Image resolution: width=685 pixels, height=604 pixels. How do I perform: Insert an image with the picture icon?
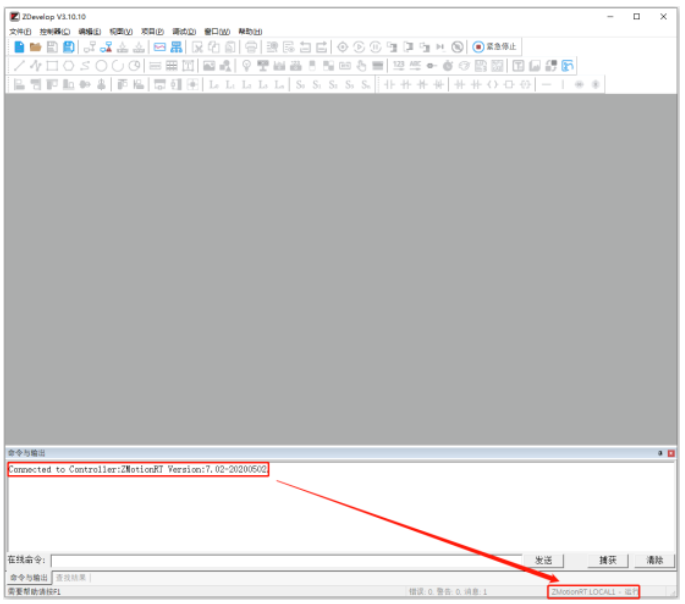(x=209, y=66)
